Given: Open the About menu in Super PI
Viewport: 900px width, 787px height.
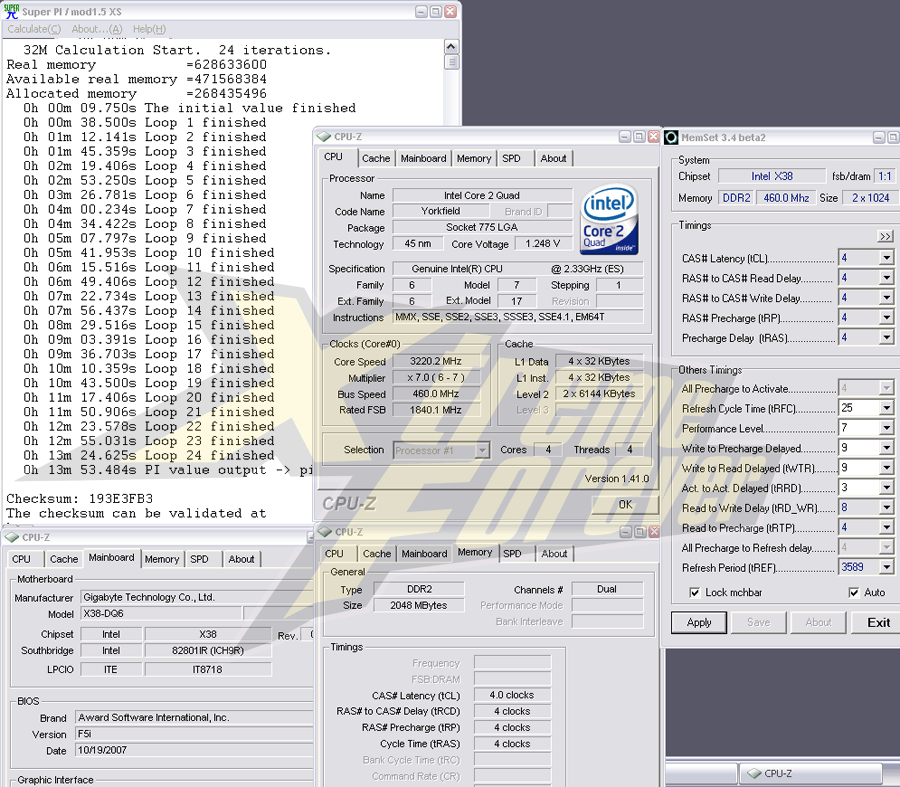Looking at the screenshot, I should point(97,29).
